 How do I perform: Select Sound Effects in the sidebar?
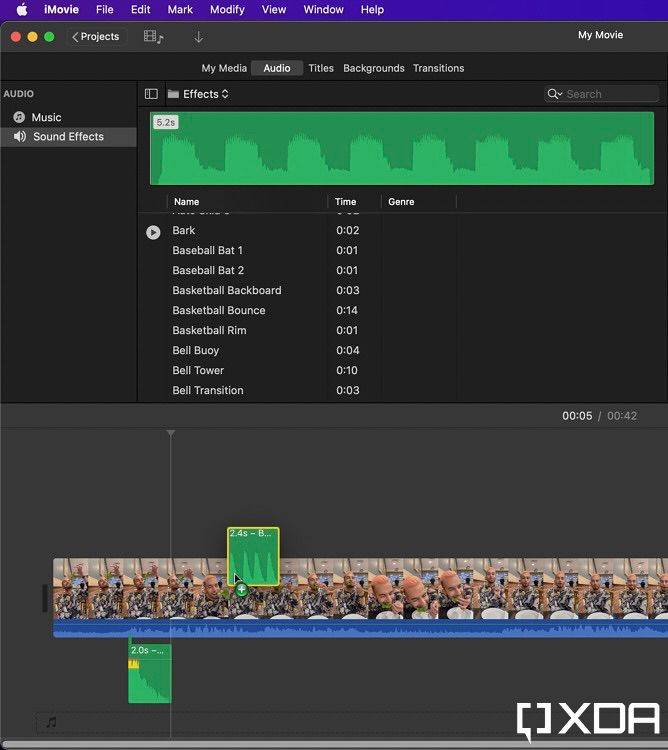(68, 137)
